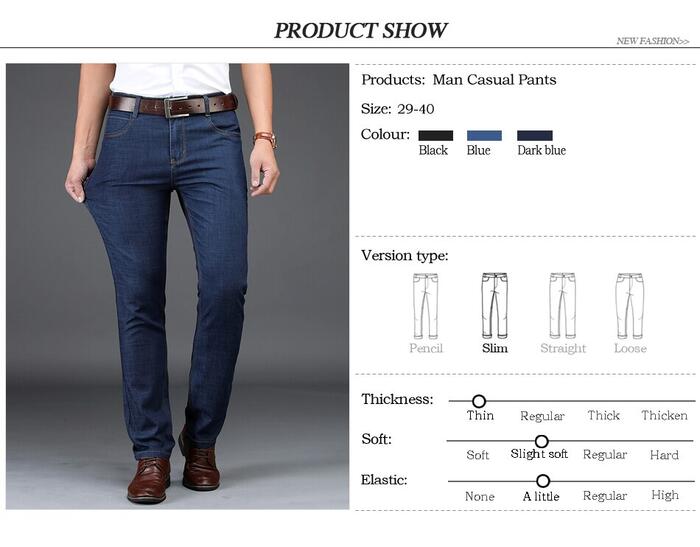Click the Pencil fit pants icon
This screenshot has width=700, height=547.
426,306
